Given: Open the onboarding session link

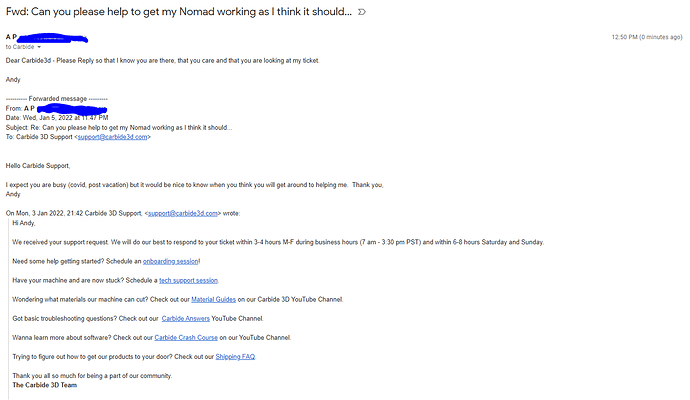Looking at the screenshot, I should pos(171,261).
